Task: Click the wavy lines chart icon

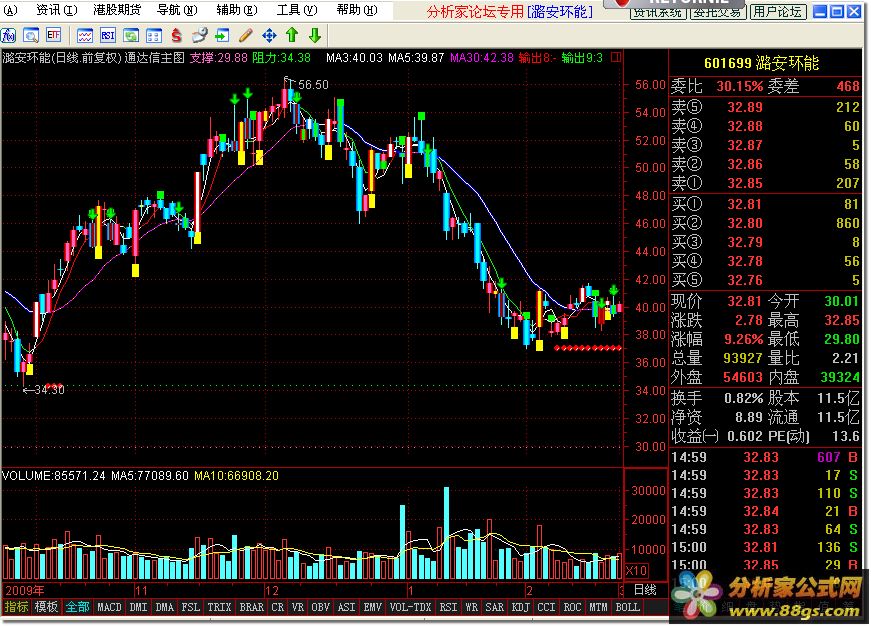Action: point(85,36)
